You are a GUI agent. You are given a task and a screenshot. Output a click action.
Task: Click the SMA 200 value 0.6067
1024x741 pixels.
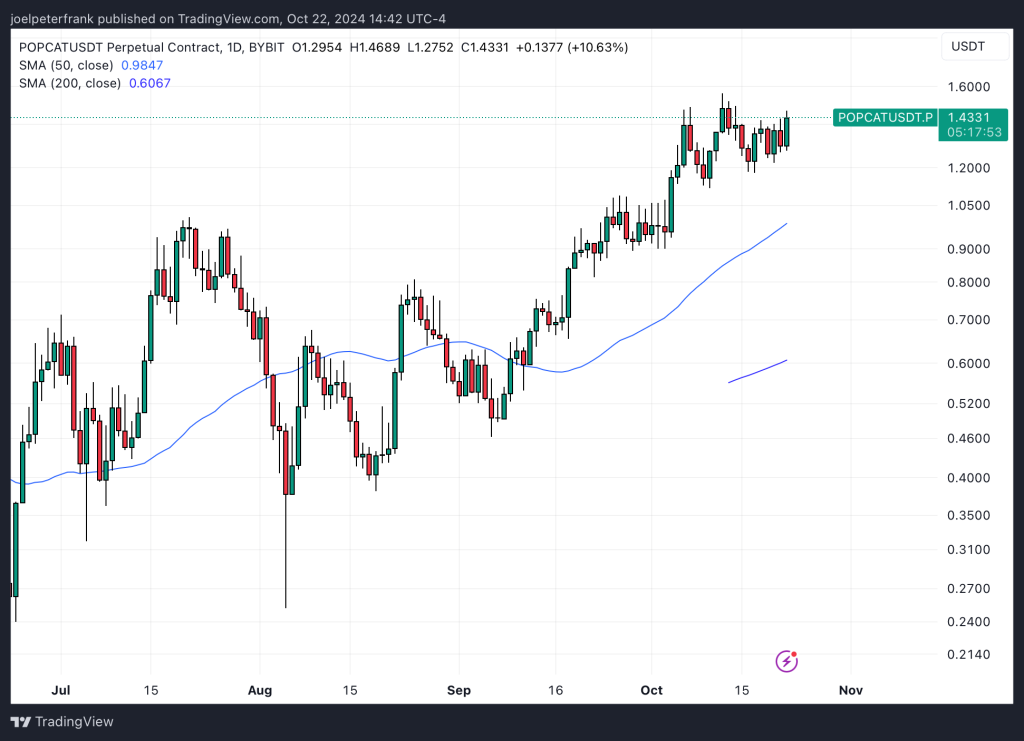pos(150,83)
